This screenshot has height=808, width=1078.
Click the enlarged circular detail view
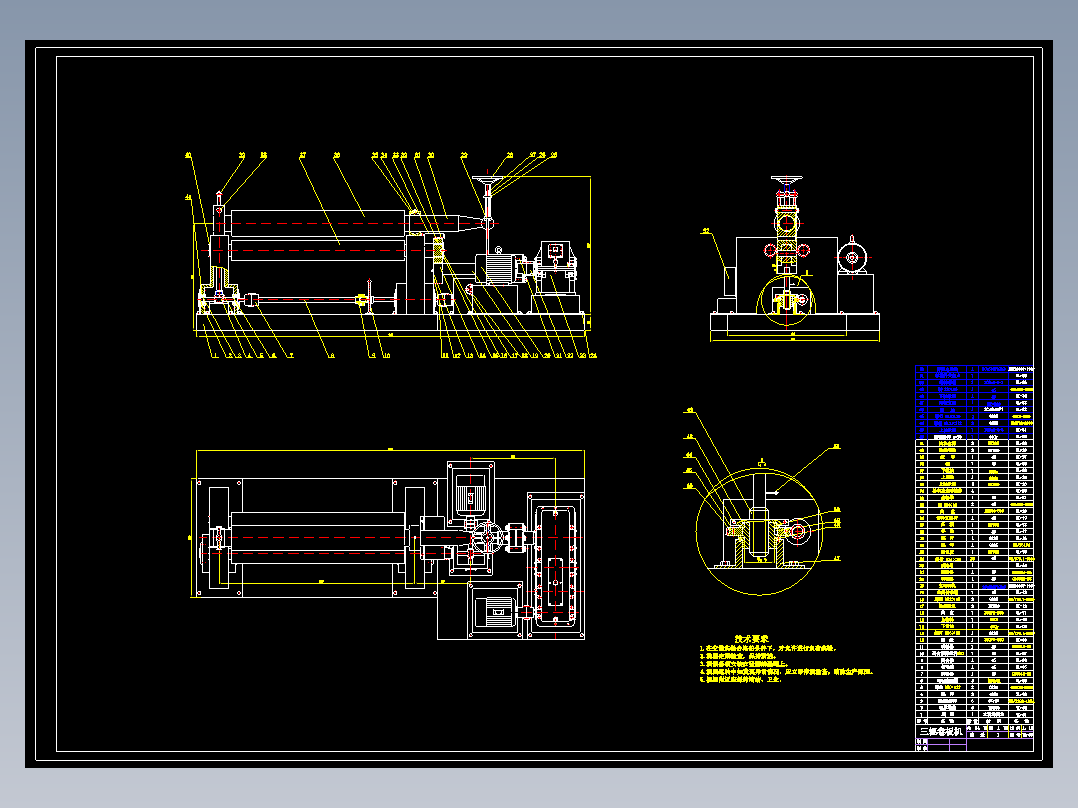tap(760, 531)
